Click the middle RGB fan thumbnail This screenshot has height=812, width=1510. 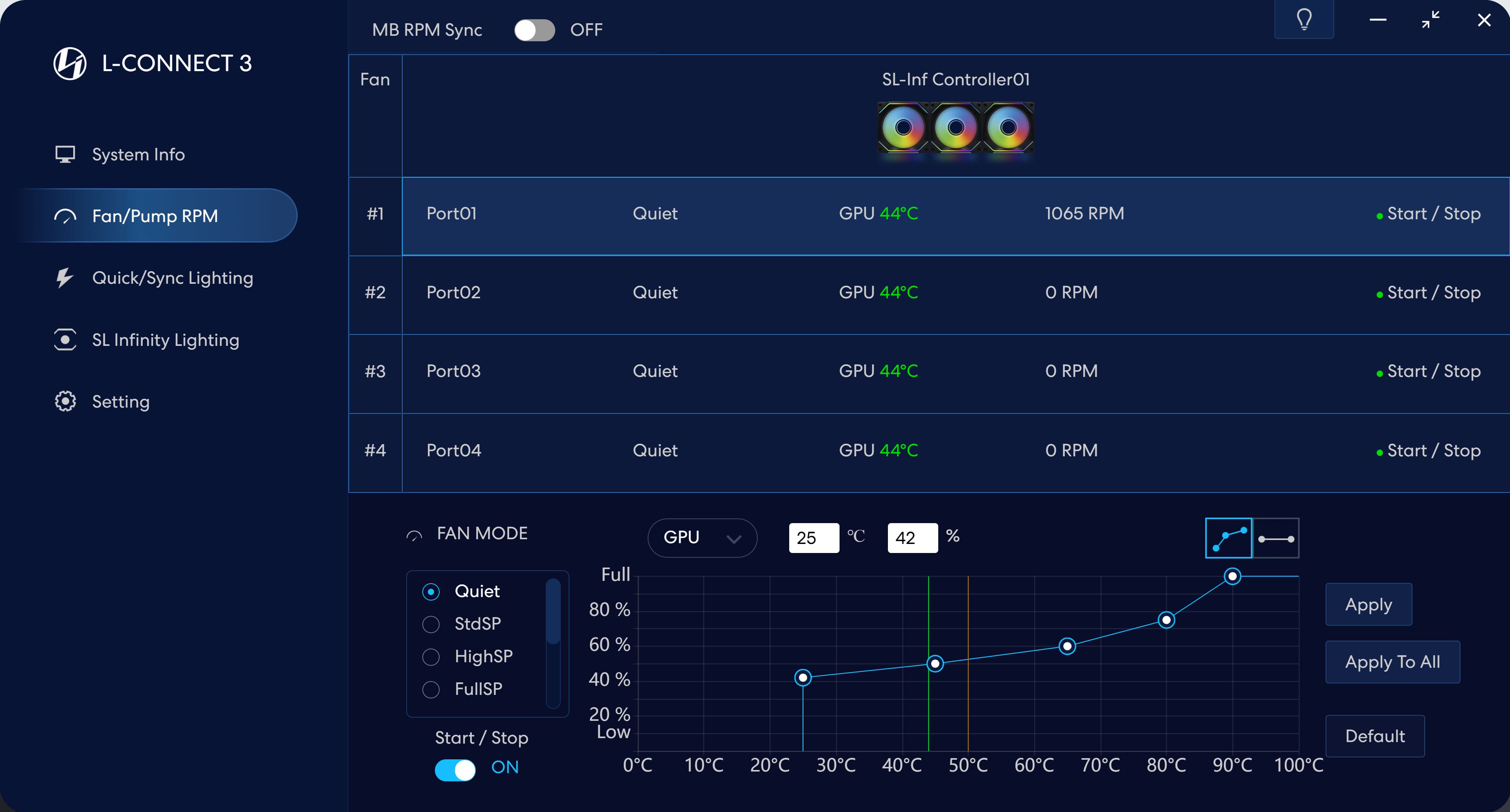956,127
